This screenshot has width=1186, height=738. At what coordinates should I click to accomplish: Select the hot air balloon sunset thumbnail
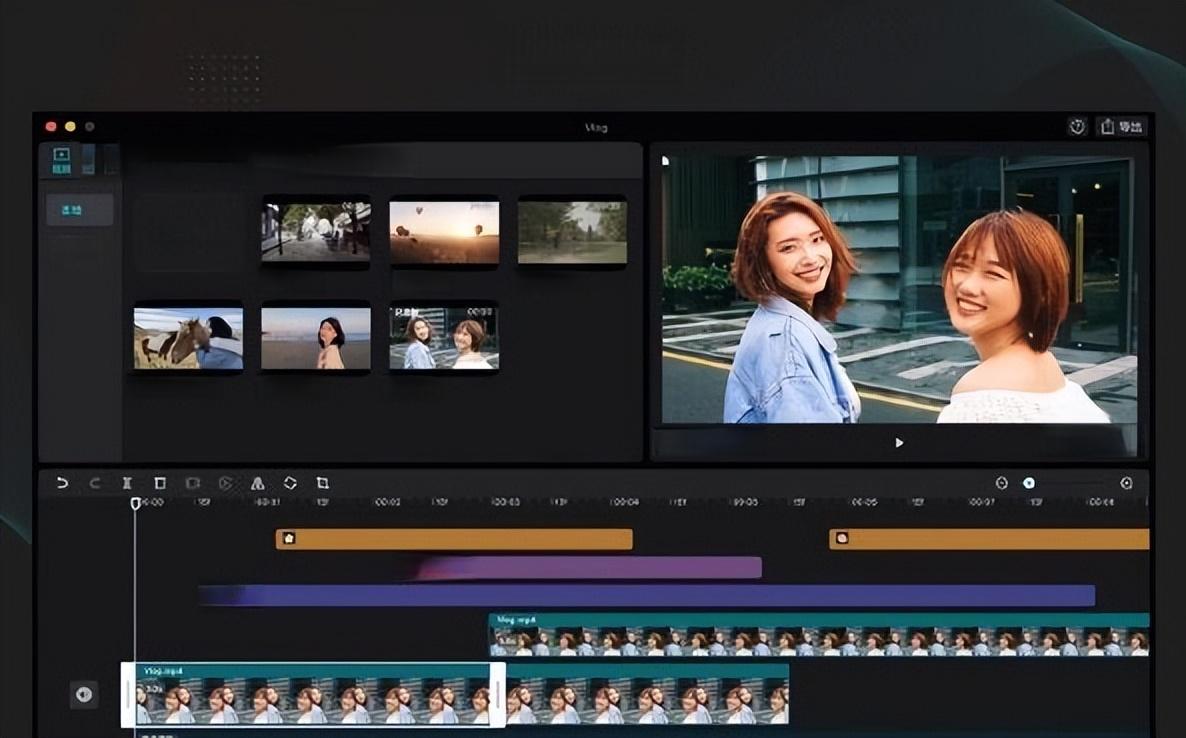click(444, 232)
